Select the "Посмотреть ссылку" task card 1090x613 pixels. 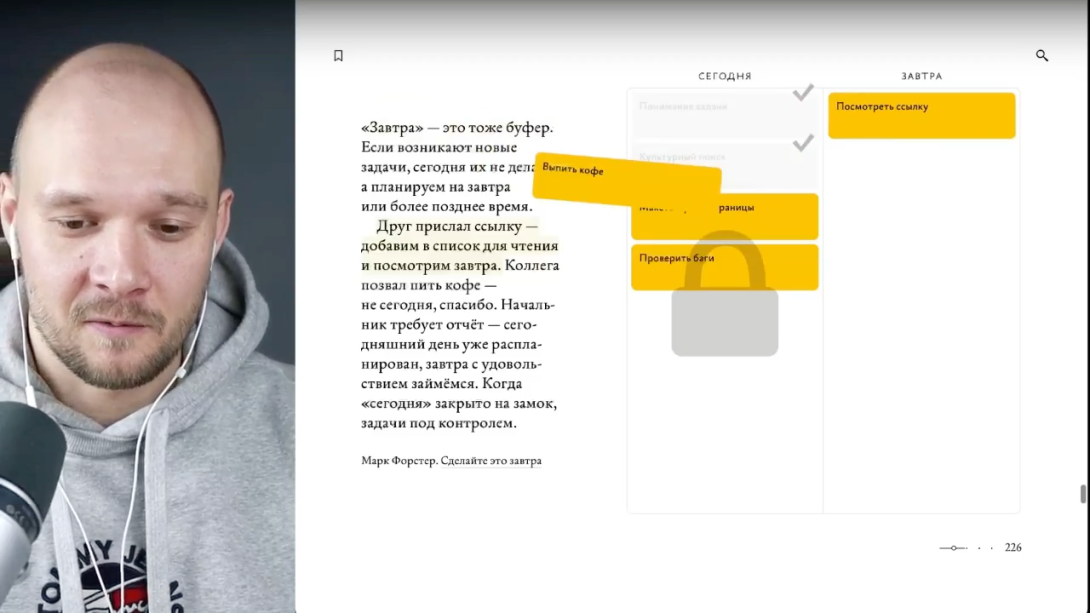[x=921, y=115]
